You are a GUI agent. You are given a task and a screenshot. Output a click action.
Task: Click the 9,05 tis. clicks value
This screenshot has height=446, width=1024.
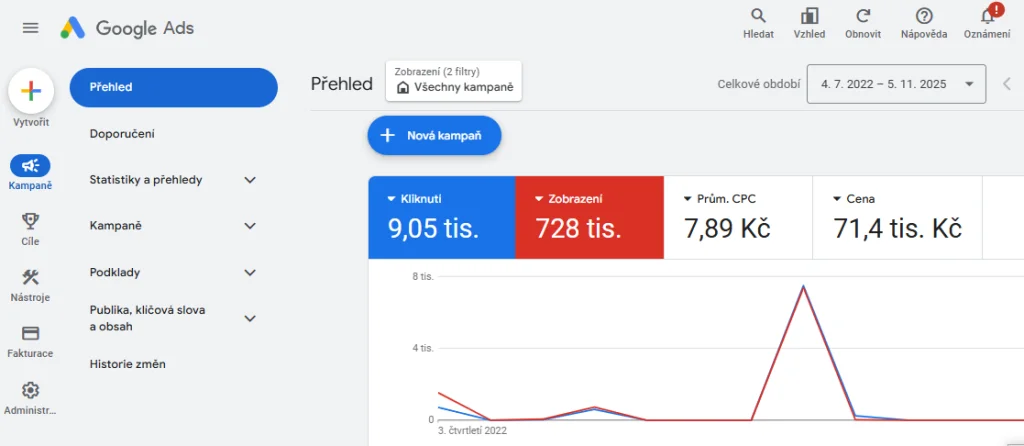coord(434,229)
